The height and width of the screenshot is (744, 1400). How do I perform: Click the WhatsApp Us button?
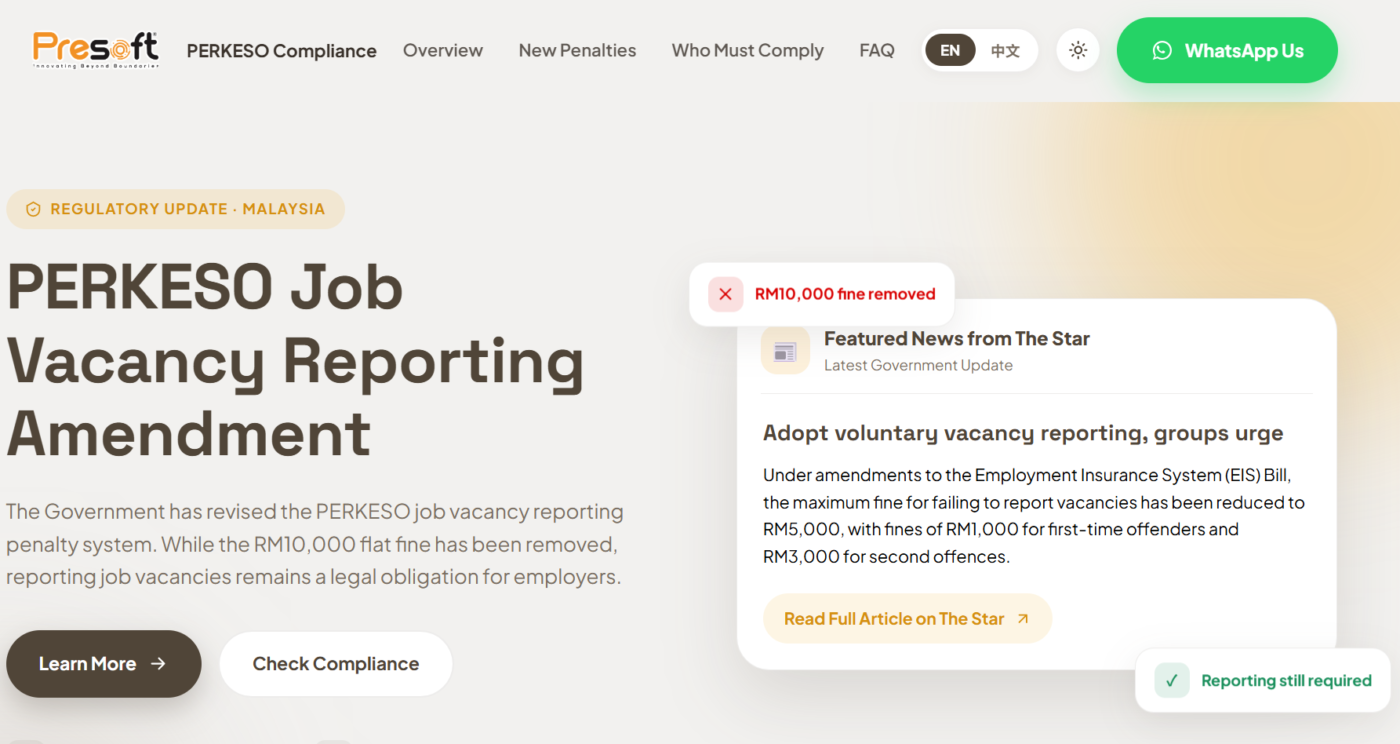[x=1227, y=50]
